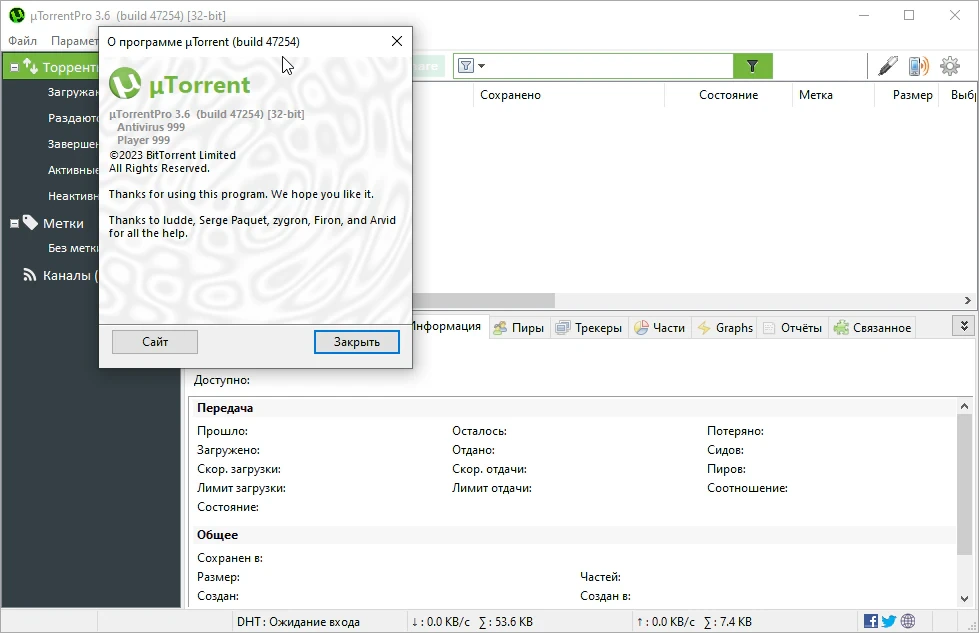Click details pane scrollbar up arrow

[x=964, y=406]
